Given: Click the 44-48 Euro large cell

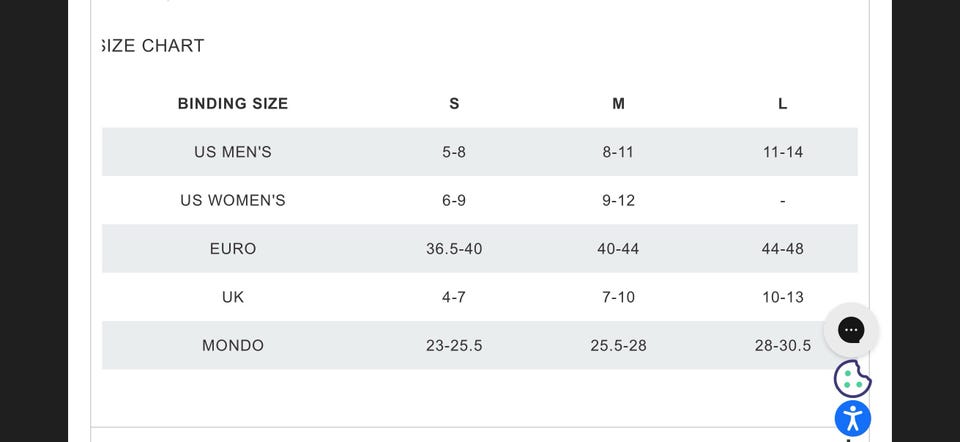Looking at the screenshot, I should (x=782, y=249).
